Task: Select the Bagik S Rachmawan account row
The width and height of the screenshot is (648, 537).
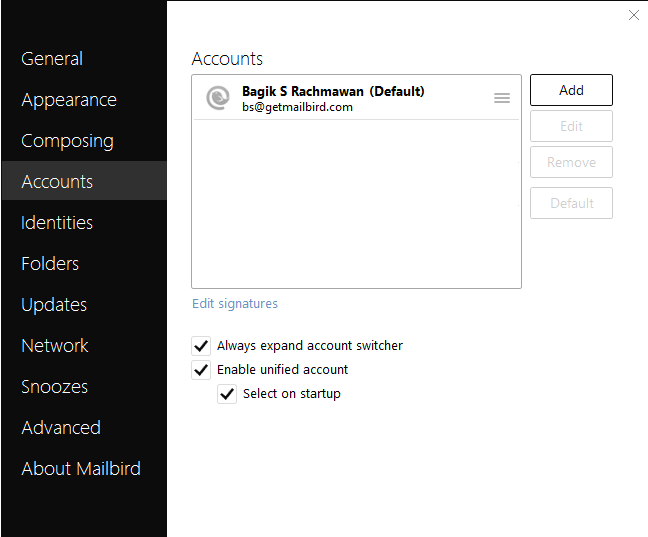Action: tap(350, 98)
